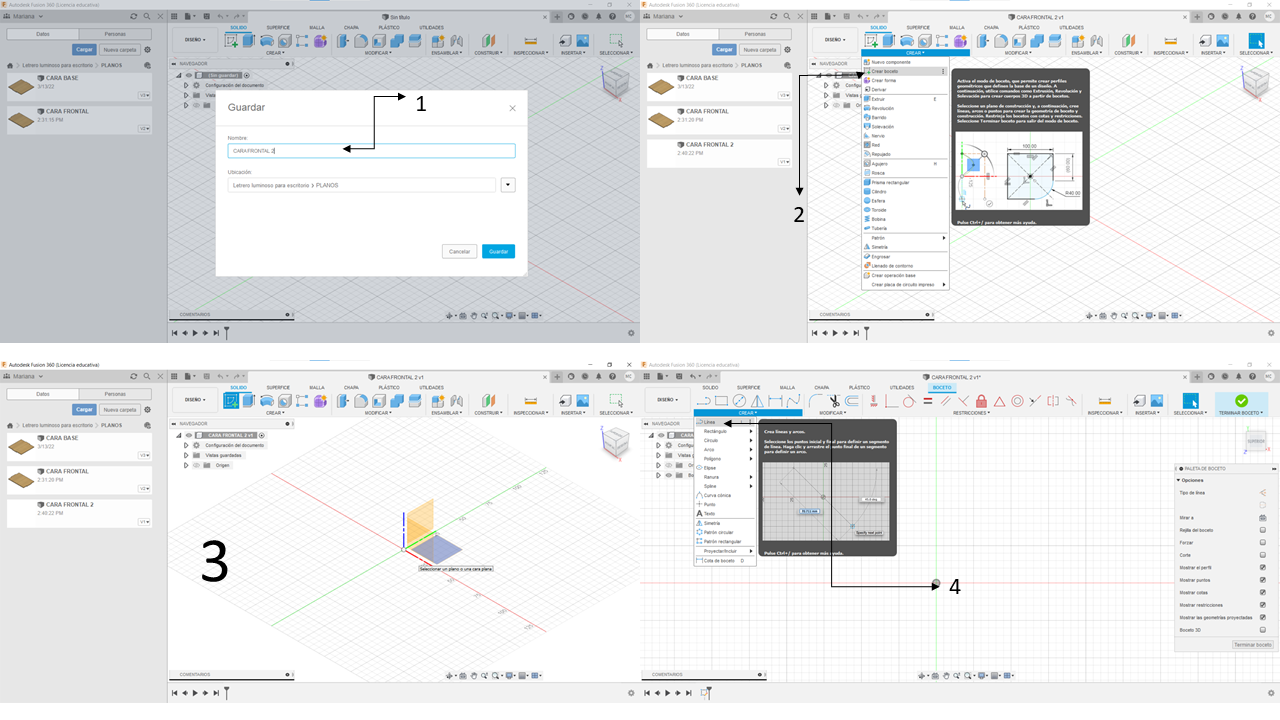Uncheck the Mostrar puntos checkbox
1280x720 pixels.
click(x=1263, y=580)
